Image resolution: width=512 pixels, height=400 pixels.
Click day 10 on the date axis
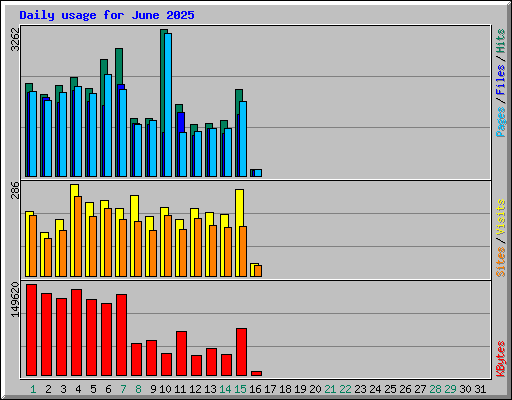point(165,389)
